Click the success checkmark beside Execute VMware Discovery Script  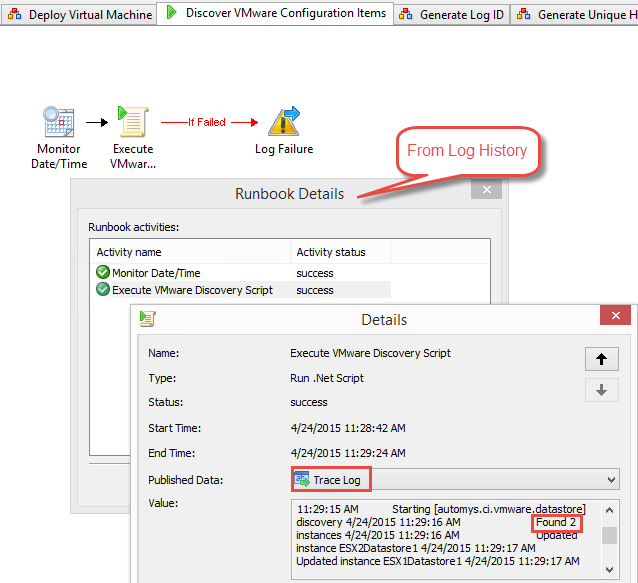(x=103, y=289)
